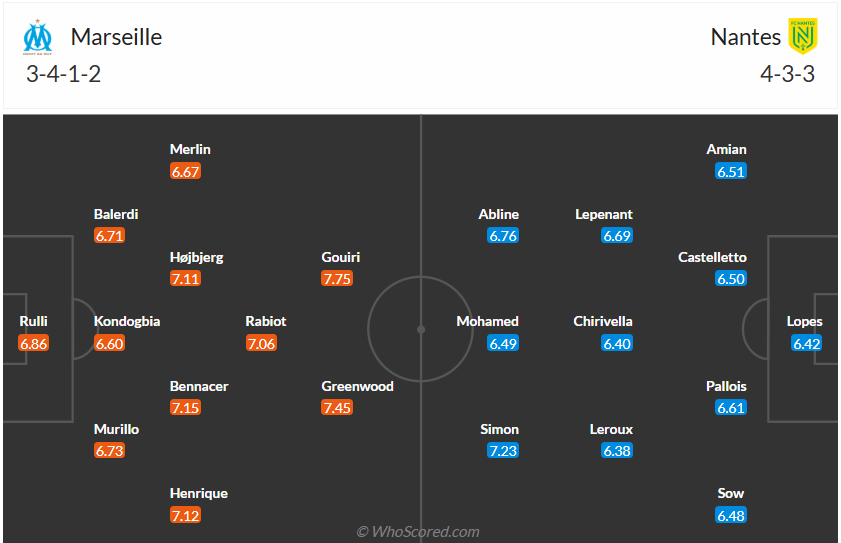The image size is (841, 543).
Task: Select Greenwood's 7.45 rating badge
Action: coord(337,408)
